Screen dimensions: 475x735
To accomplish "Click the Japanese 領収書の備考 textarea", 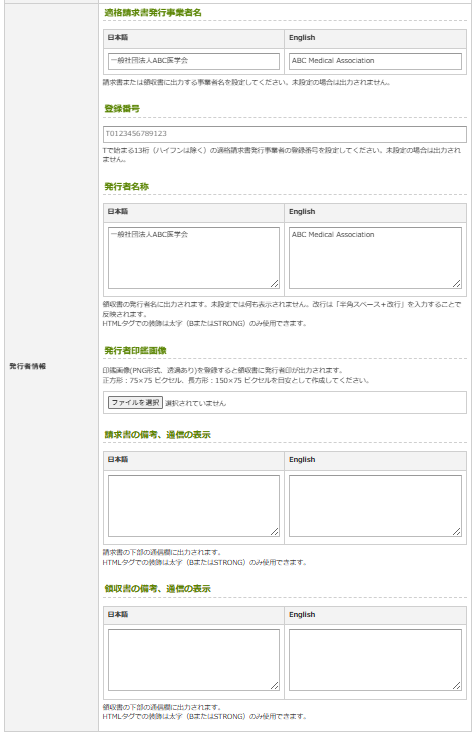I will tap(194, 660).
